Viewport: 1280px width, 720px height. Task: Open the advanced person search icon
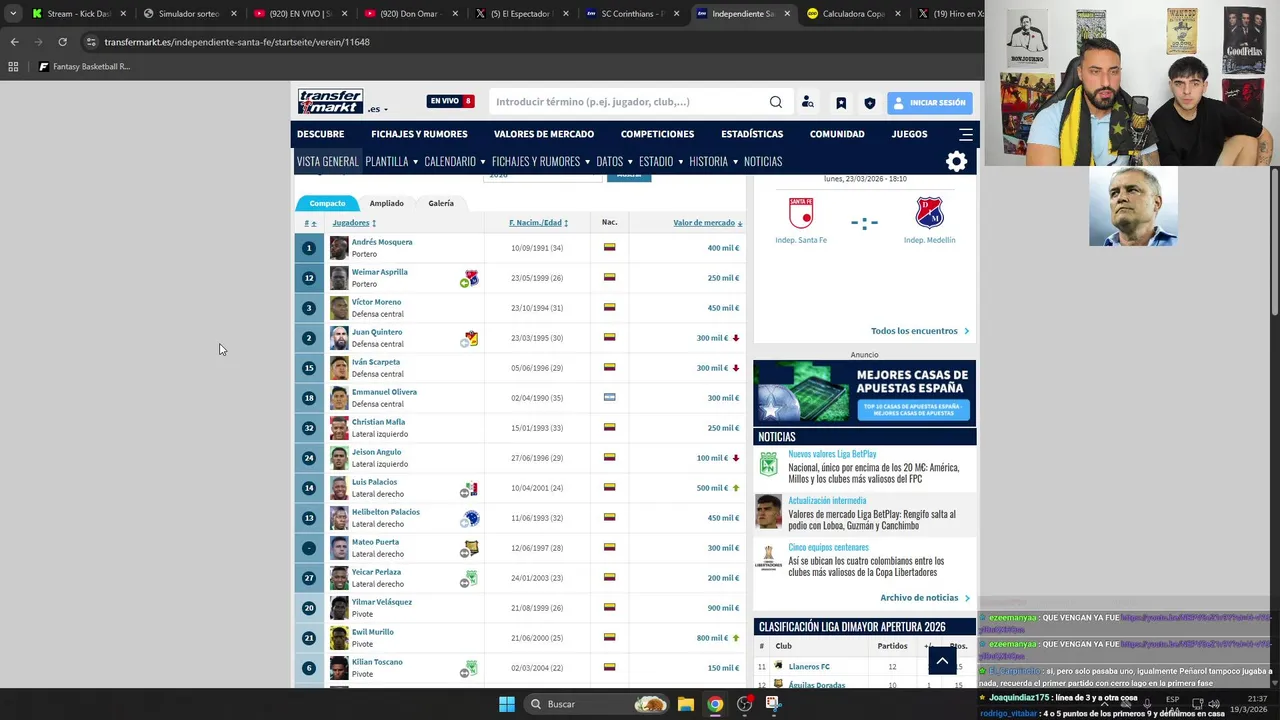[808, 102]
